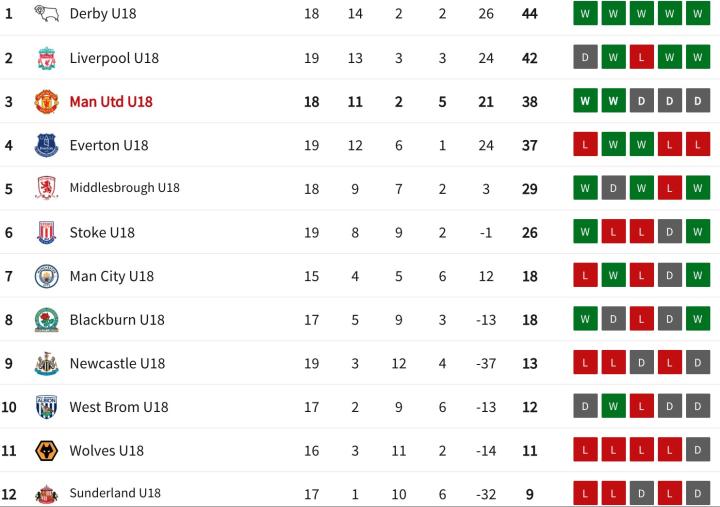Click the Liverpool U18 club crest
Viewport: 720px width, 507px height.
[46, 58]
